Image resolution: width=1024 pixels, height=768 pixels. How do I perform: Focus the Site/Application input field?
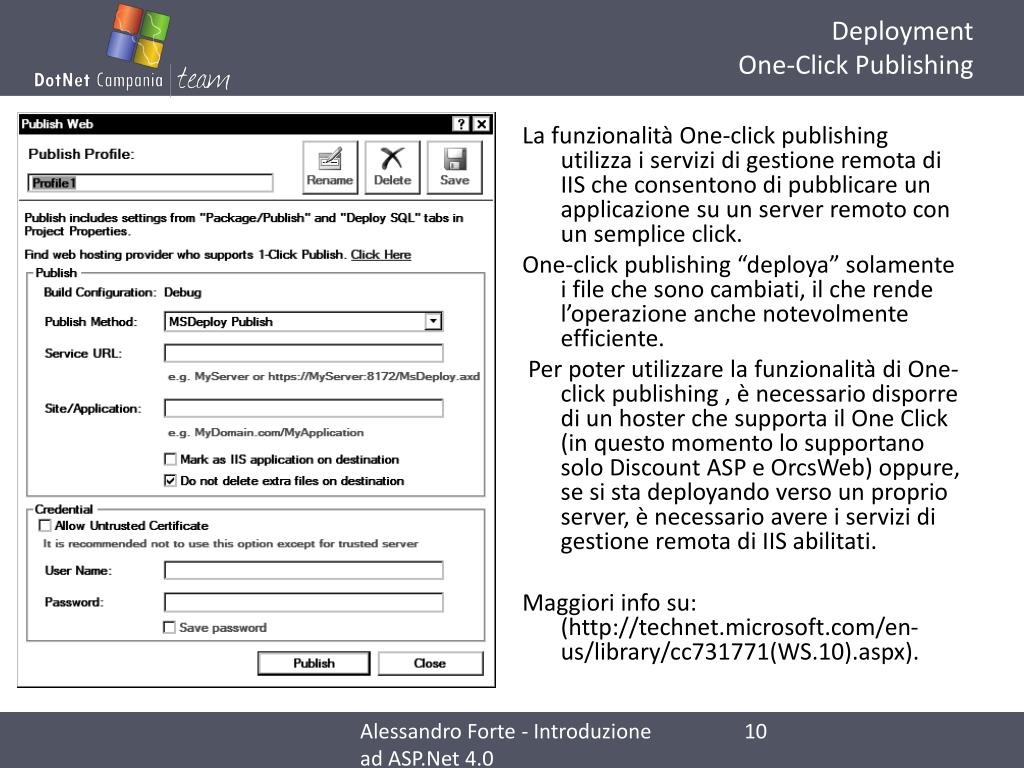pyautogui.click(x=304, y=408)
